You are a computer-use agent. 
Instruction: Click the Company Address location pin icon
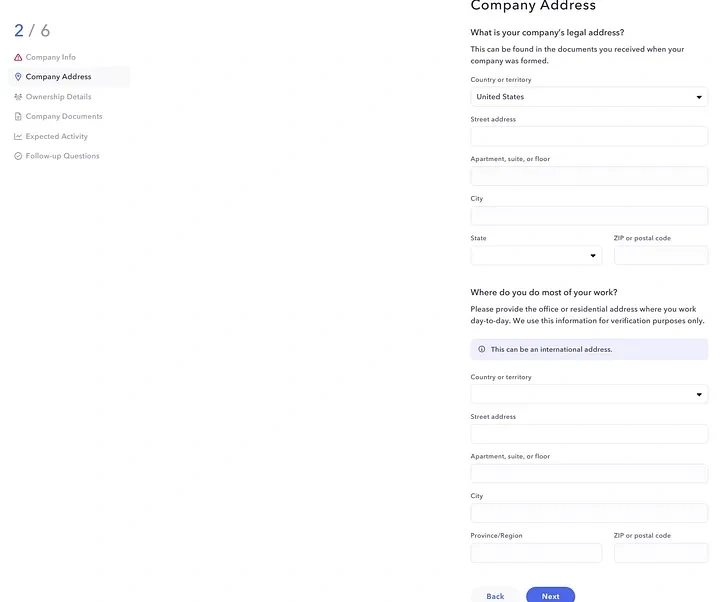coord(18,77)
